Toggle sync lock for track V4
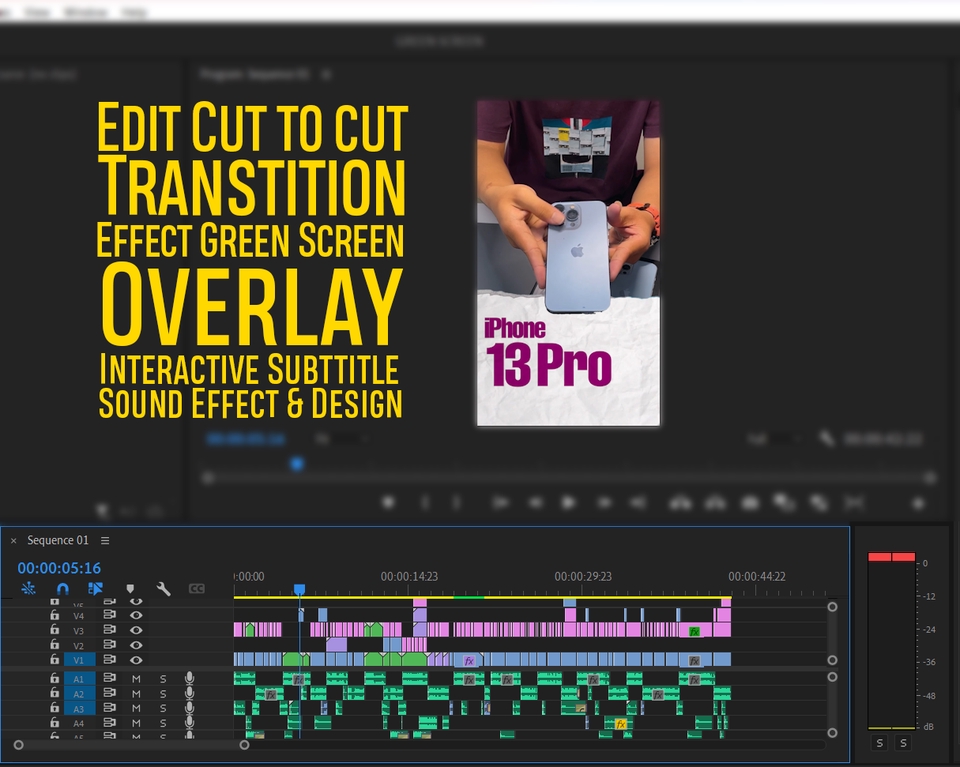The image size is (960, 767). [x=110, y=615]
